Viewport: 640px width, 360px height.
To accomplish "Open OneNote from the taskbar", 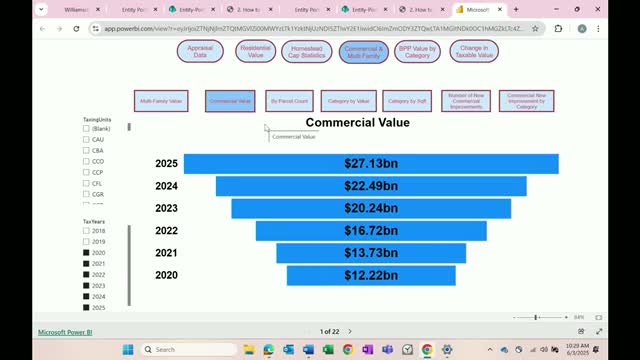I will [x=367, y=349].
